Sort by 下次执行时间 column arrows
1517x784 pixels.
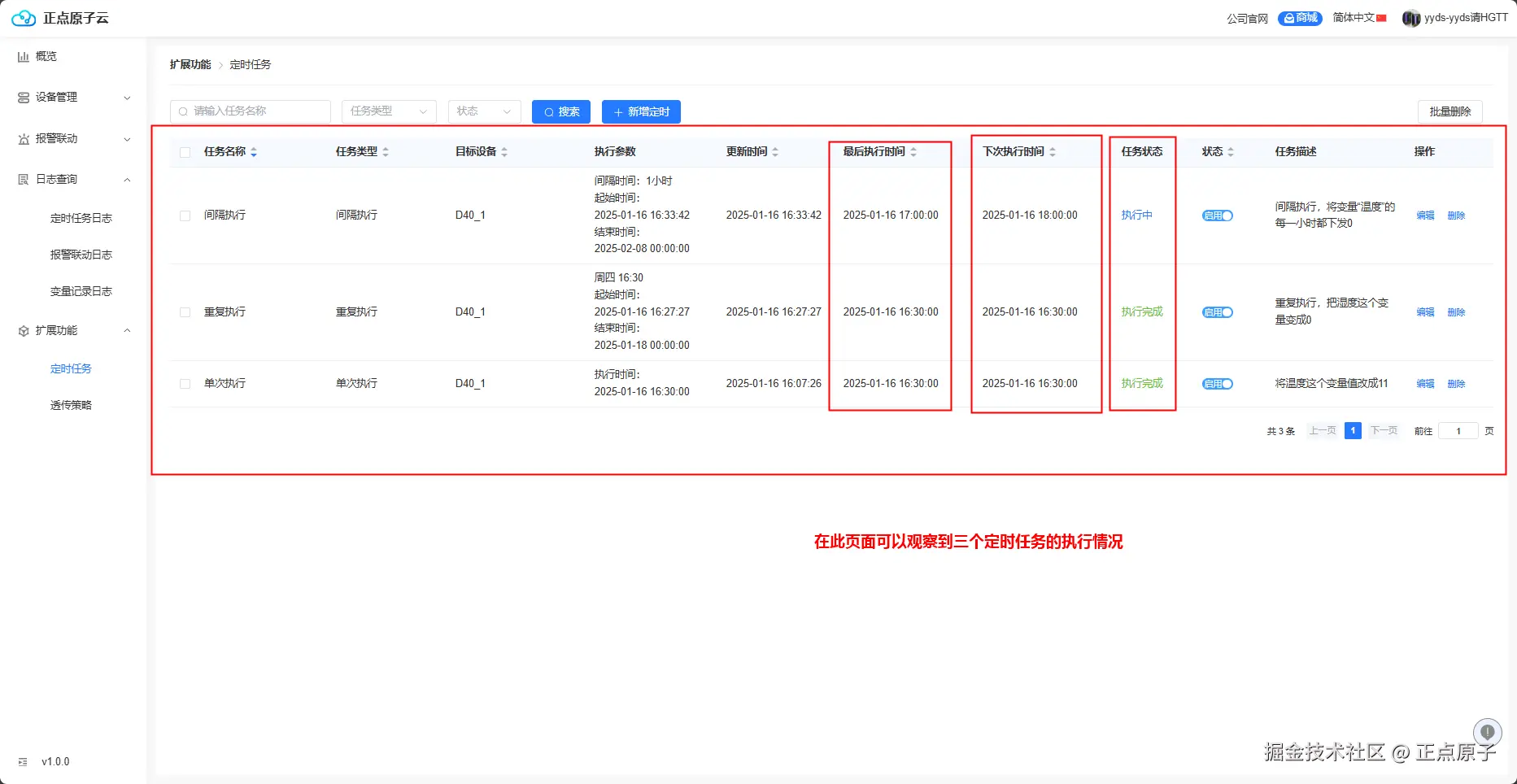click(x=1053, y=152)
